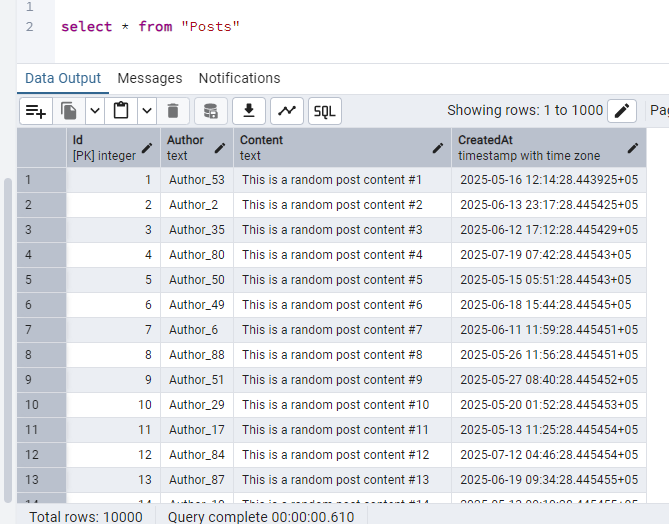The width and height of the screenshot is (669, 524).
Task: Select row header number 13
Action: click(x=42, y=480)
